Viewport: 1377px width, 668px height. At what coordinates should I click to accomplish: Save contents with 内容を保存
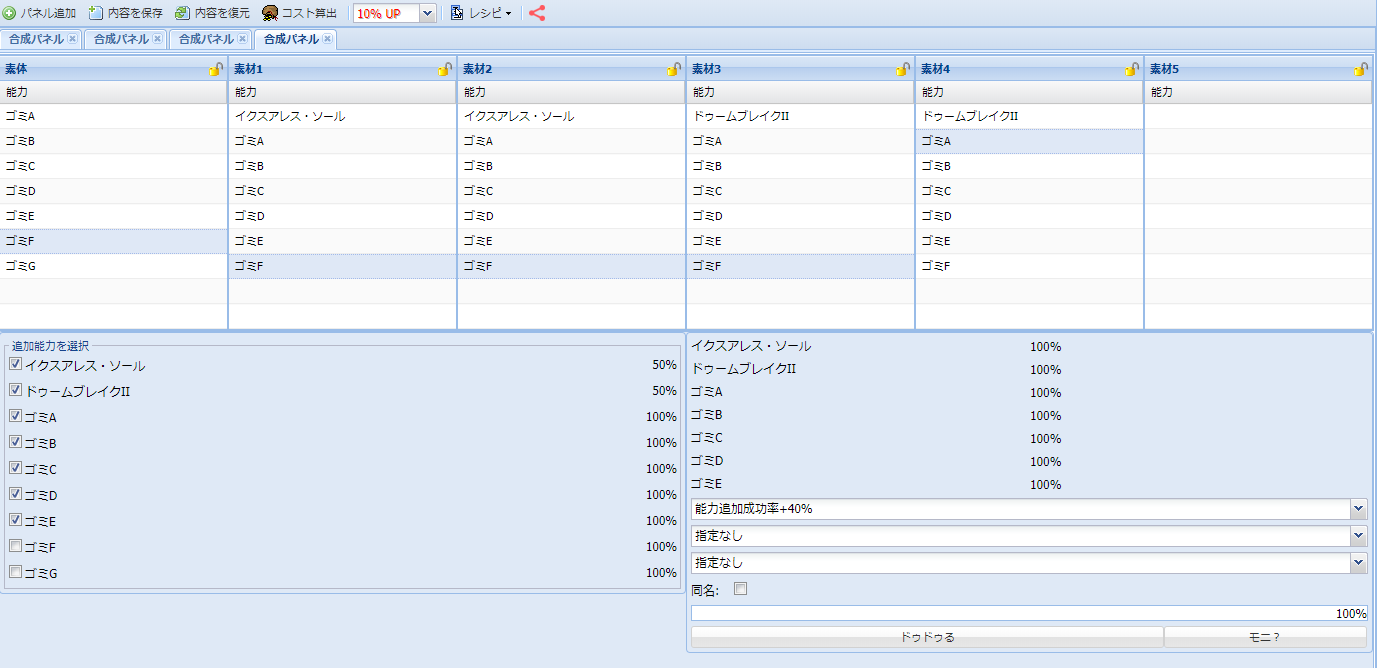[126, 13]
